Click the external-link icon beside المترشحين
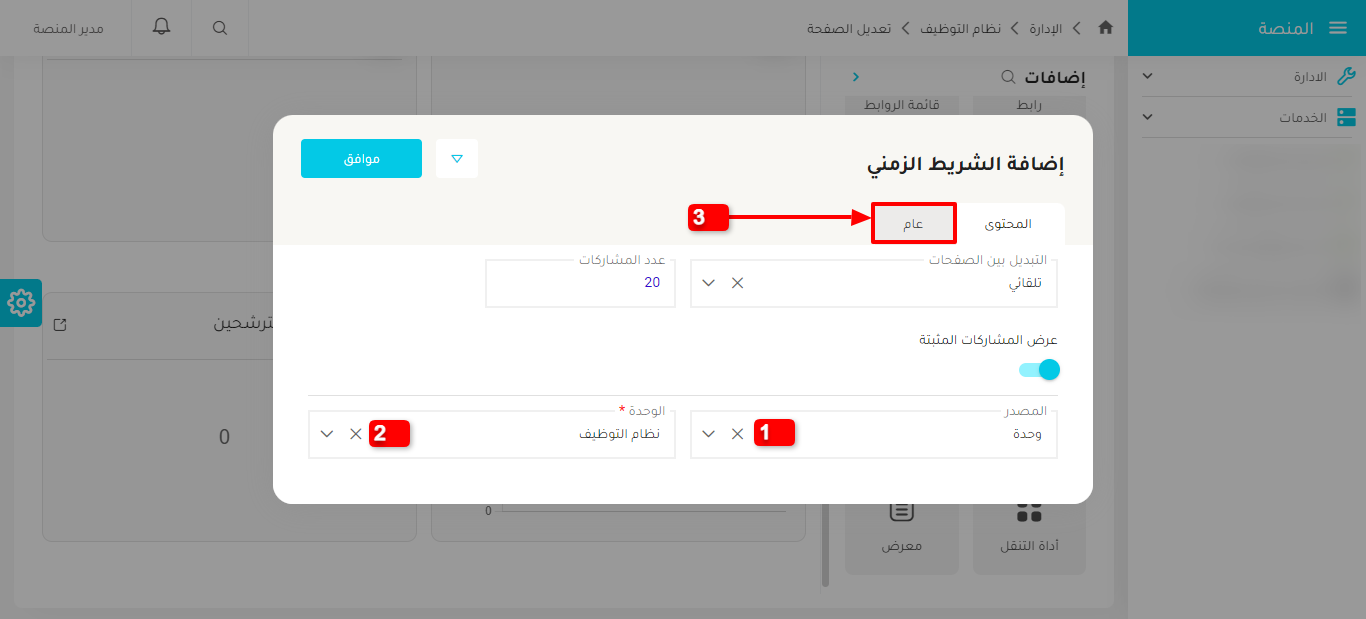This screenshot has height=619, width=1366. 60,324
